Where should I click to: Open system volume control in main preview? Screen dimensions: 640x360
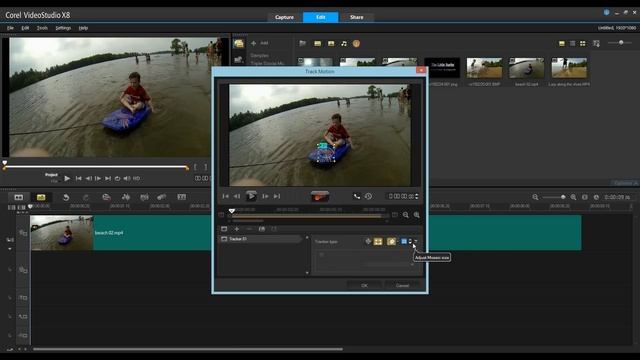[127, 178]
